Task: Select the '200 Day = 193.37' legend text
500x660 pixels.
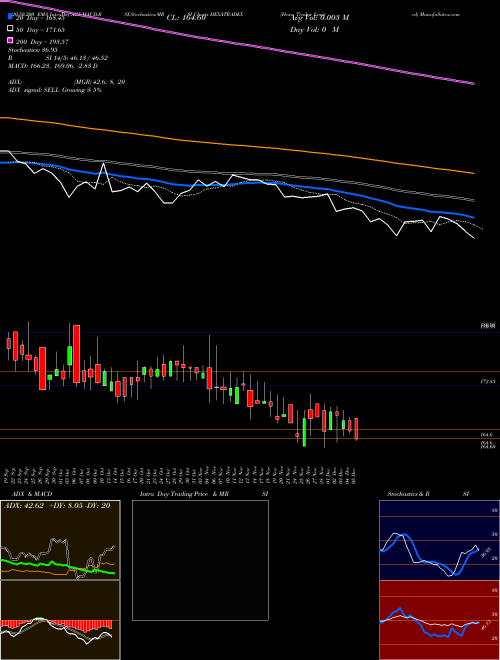Action: (x=43, y=42)
